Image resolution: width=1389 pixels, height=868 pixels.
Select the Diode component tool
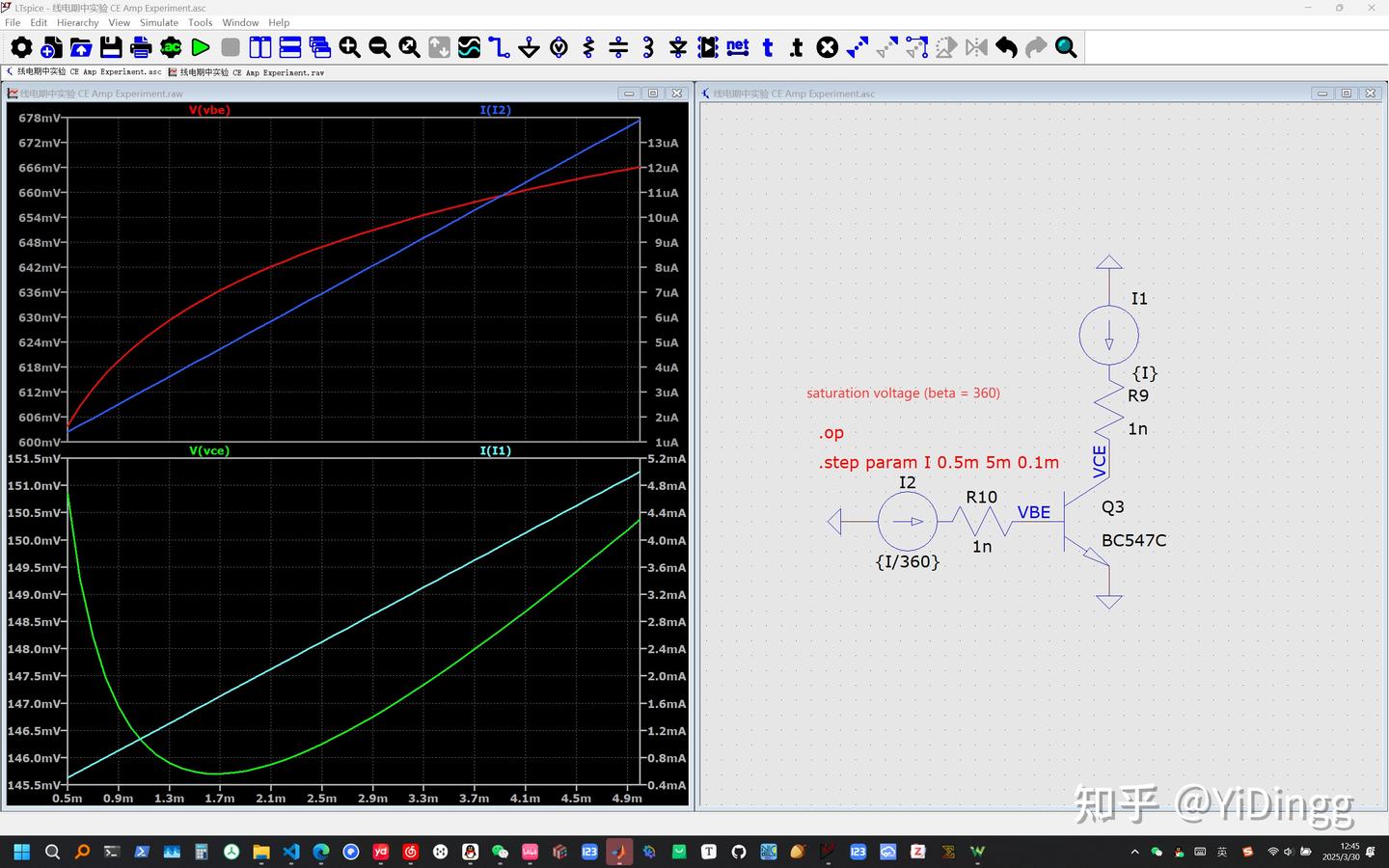click(678, 47)
